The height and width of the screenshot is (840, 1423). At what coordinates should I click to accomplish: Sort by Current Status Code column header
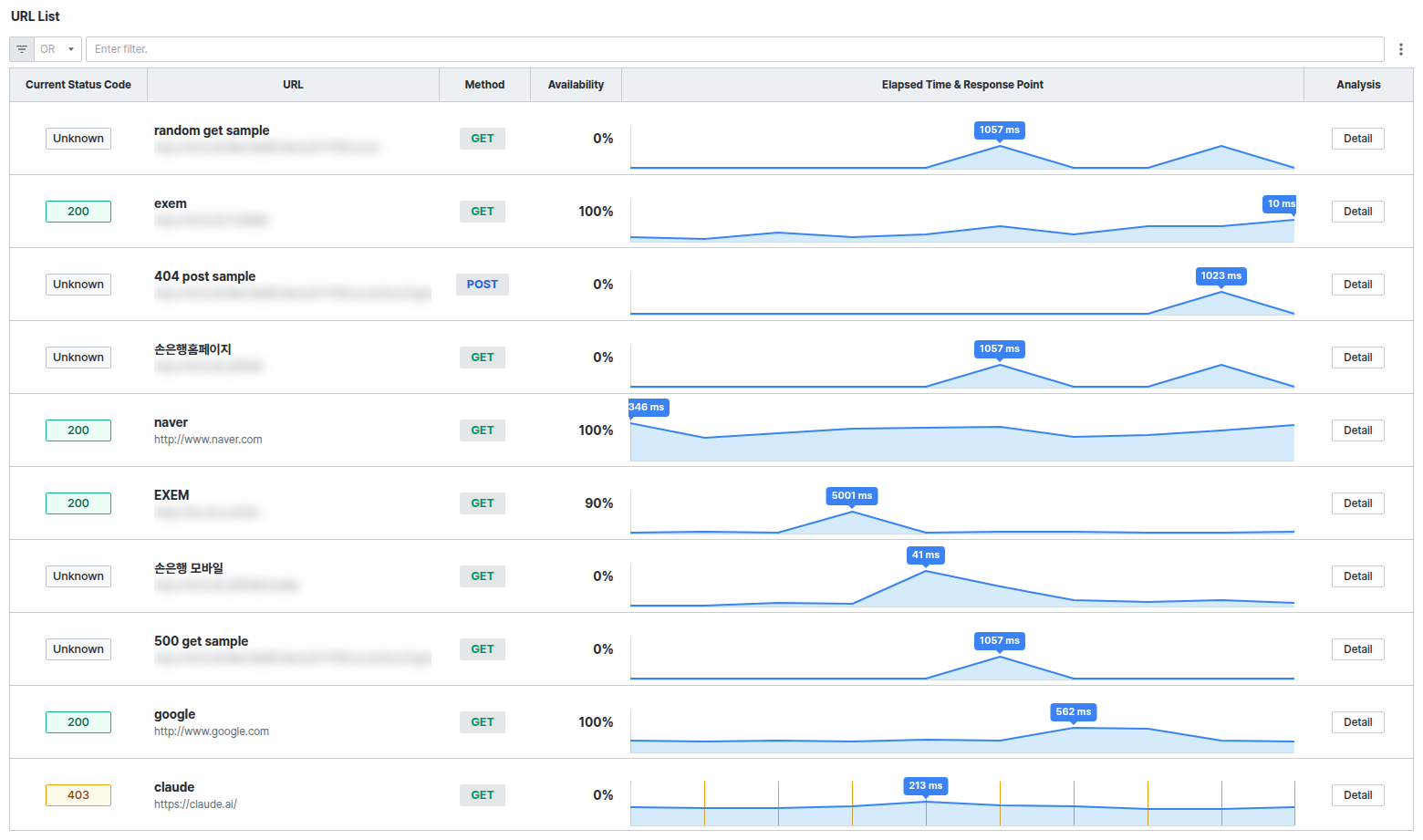(78, 85)
